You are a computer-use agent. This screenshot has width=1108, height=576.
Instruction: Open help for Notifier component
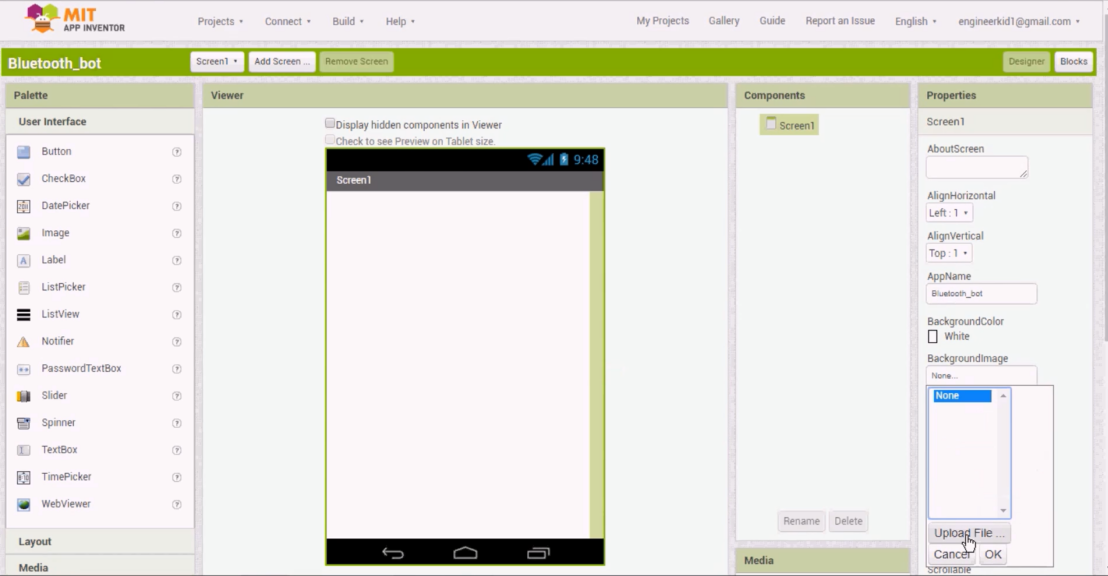[177, 341]
